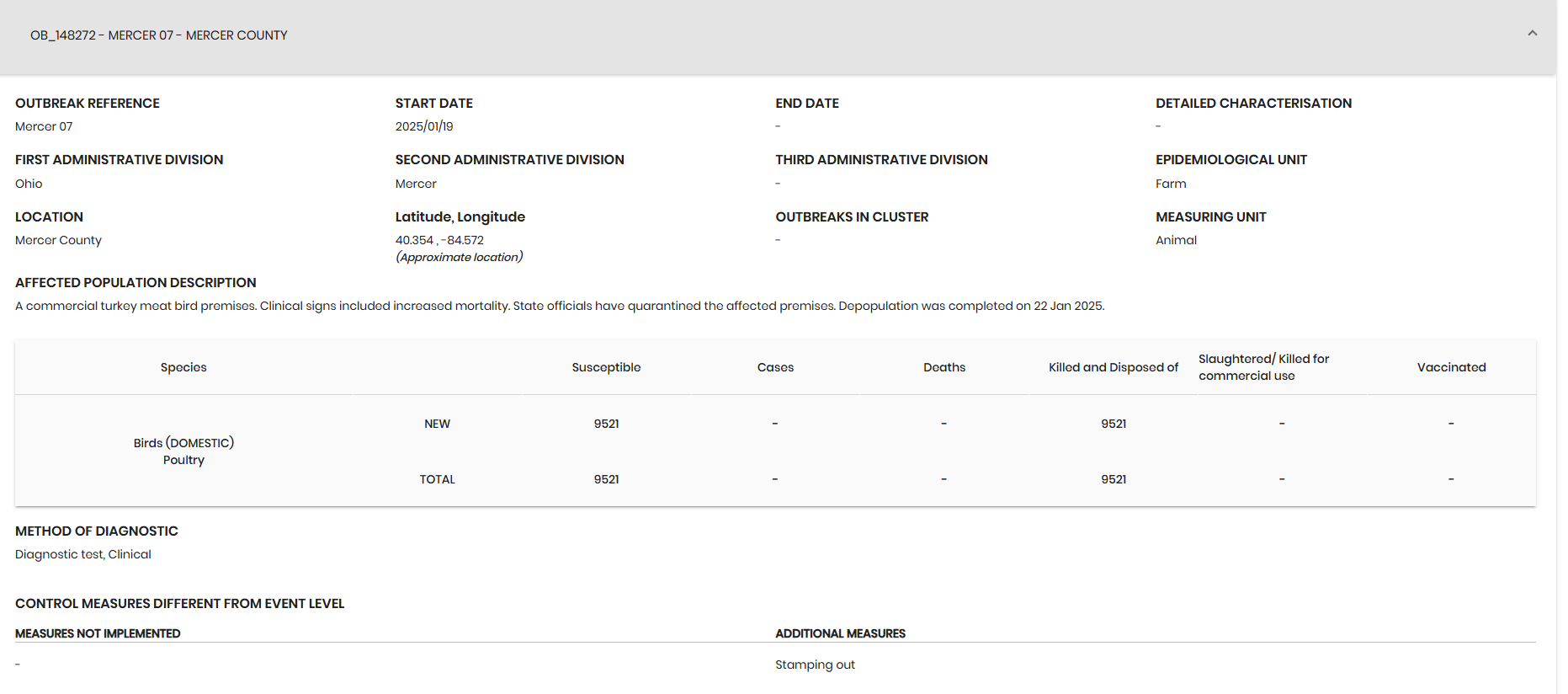This screenshot has width=1568, height=694.
Task: Click the Slaughtered/Killed for commercial use header
Action: click(x=1263, y=367)
